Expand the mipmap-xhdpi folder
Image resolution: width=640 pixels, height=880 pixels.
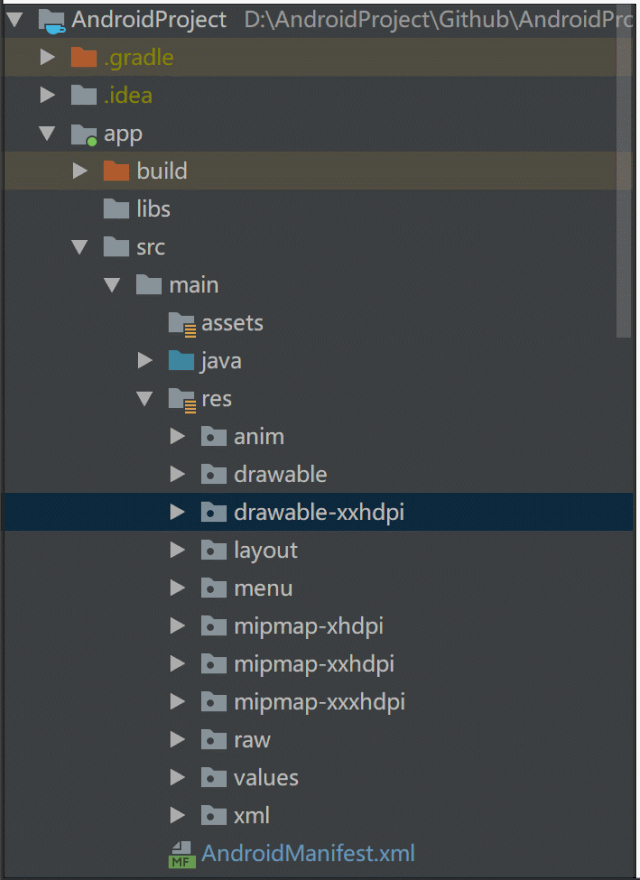coord(178,625)
